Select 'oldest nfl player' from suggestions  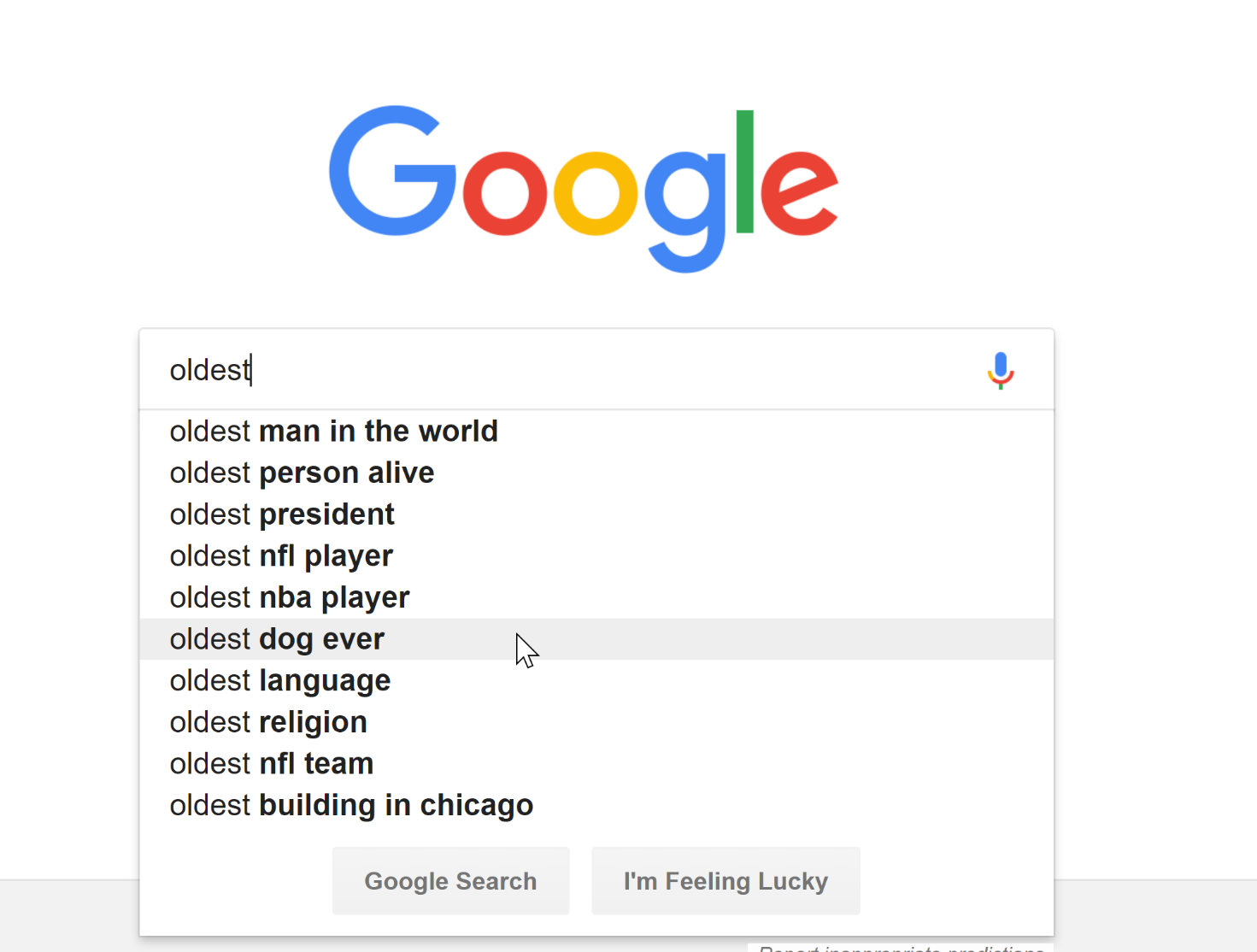coord(596,556)
